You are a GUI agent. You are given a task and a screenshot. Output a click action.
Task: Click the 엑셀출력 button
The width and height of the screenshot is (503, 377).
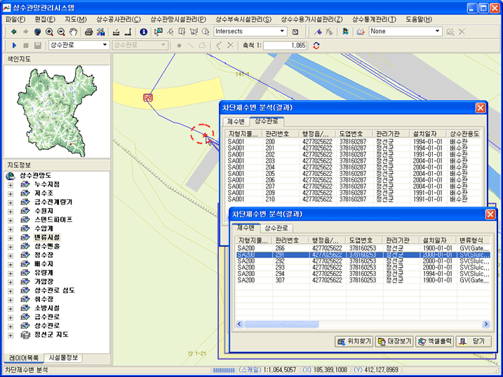pos(435,341)
